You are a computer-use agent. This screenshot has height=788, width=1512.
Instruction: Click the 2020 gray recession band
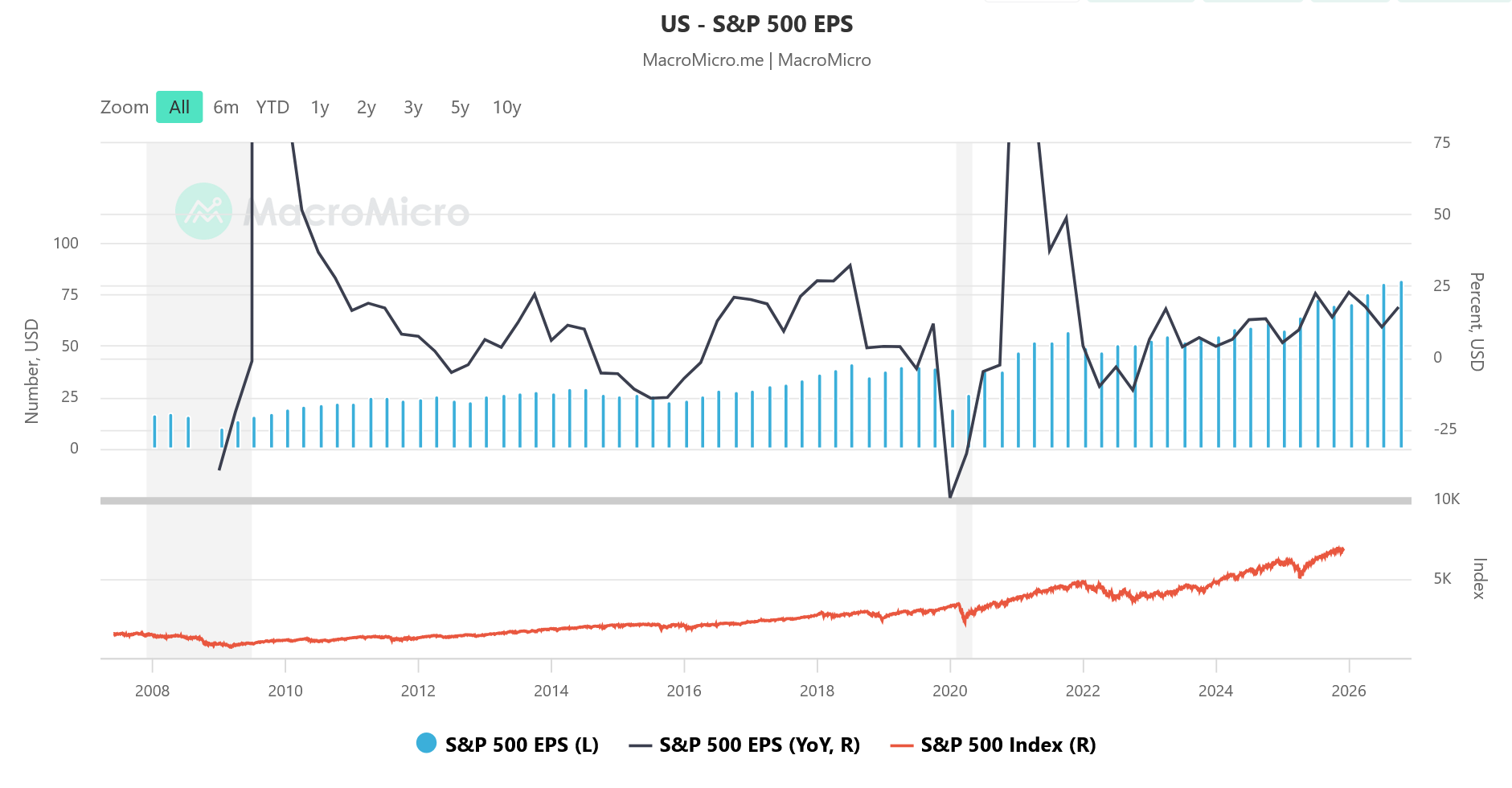pos(964,322)
